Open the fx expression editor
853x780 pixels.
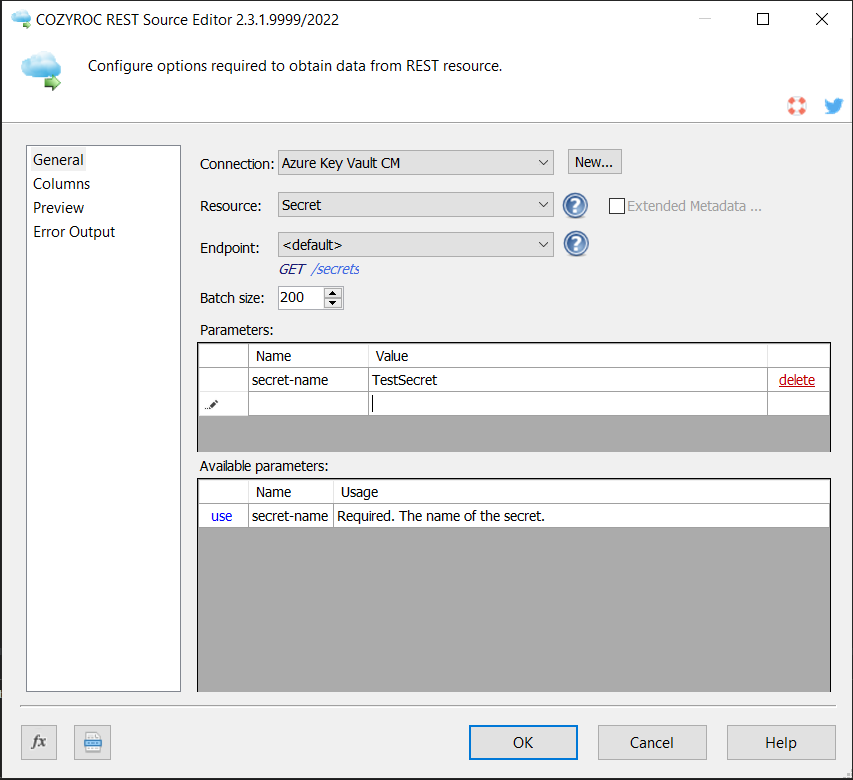39,742
